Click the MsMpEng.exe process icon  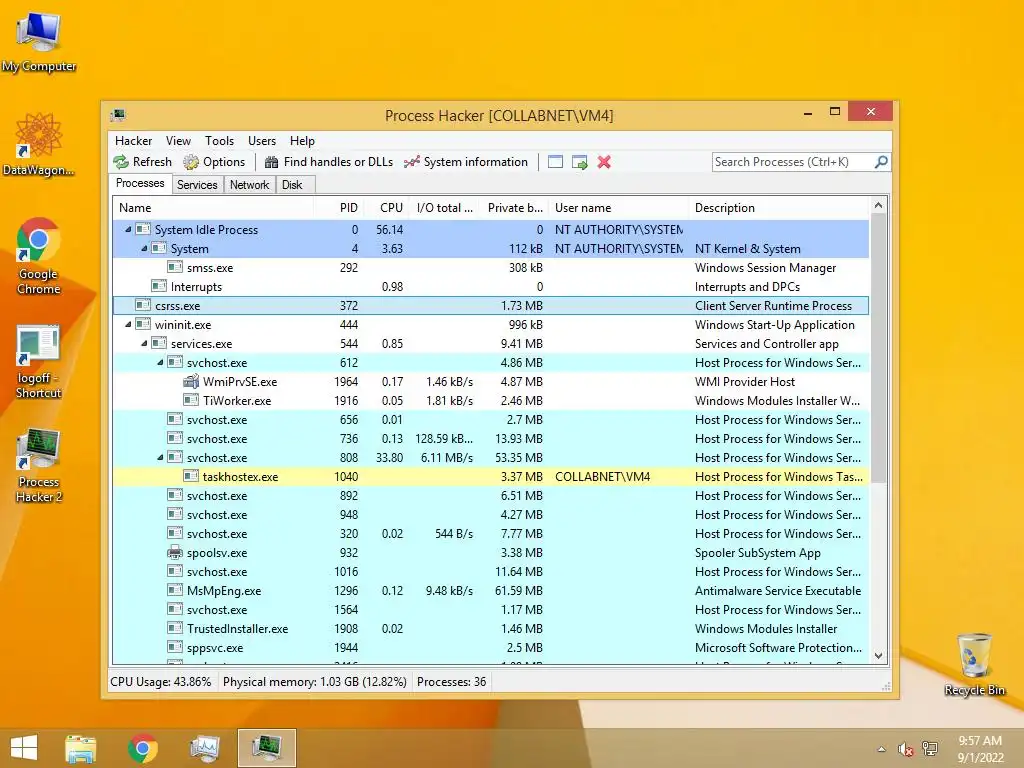click(x=175, y=590)
